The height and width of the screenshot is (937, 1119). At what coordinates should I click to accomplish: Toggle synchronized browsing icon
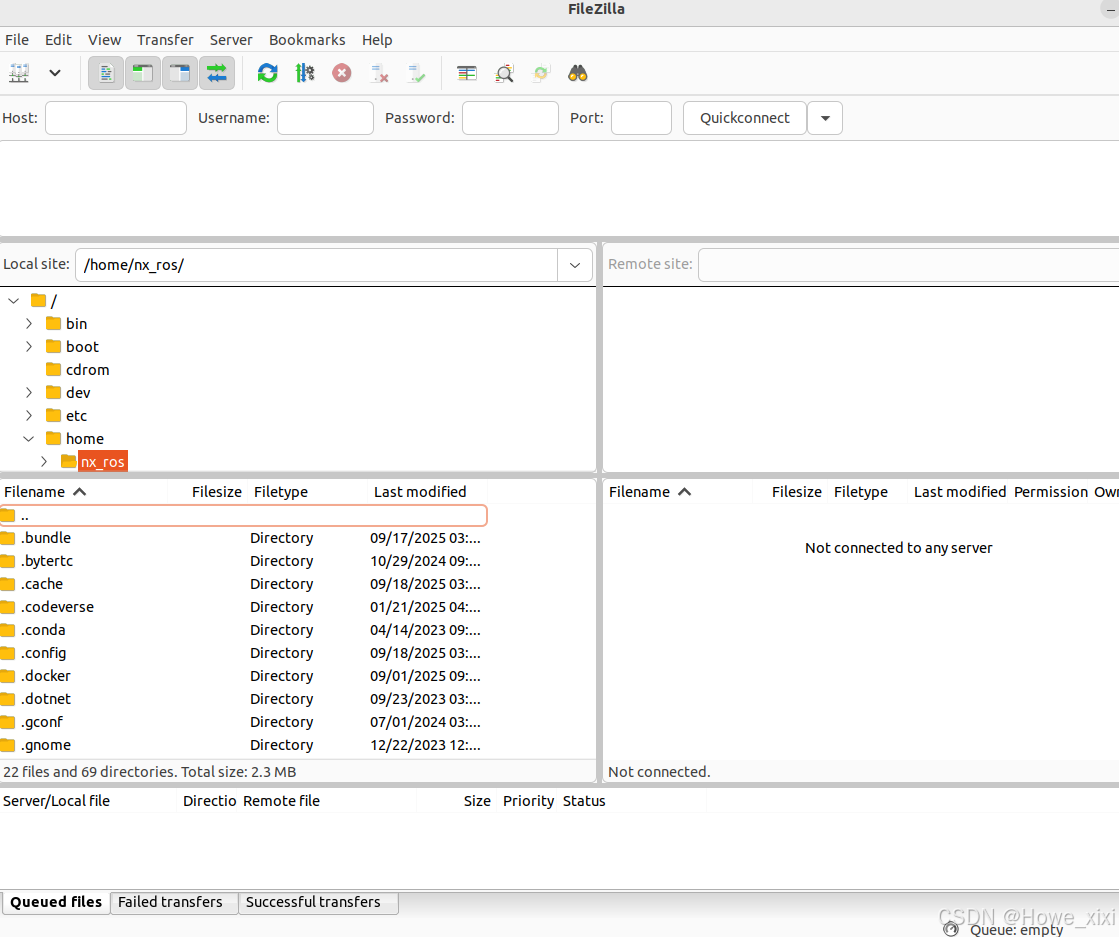pyautogui.click(x=541, y=73)
